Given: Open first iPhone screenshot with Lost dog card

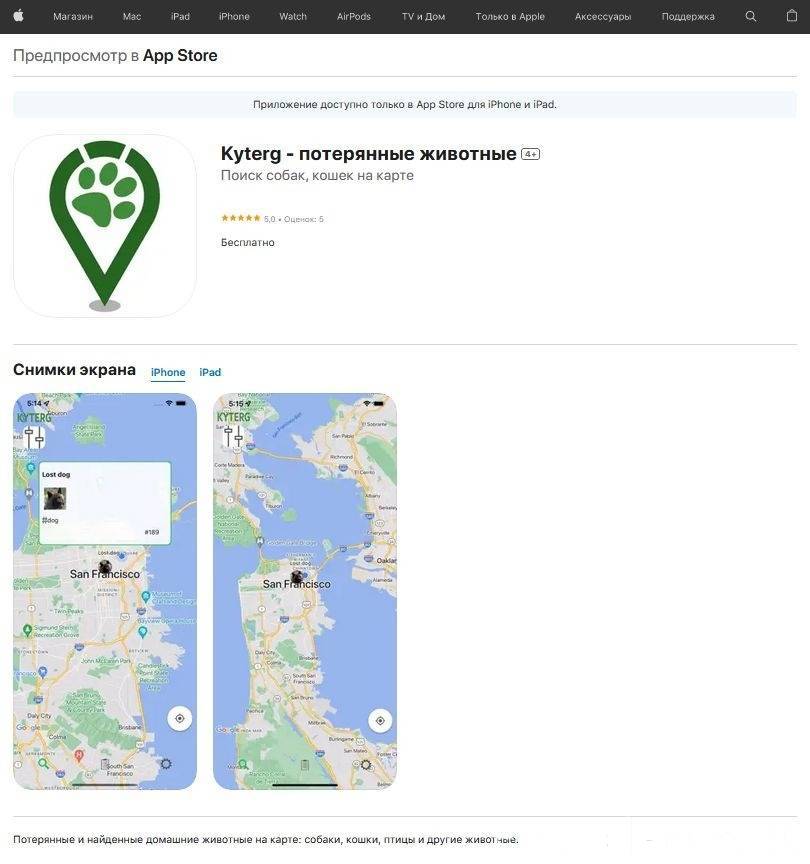Looking at the screenshot, I should pos(105,591).
